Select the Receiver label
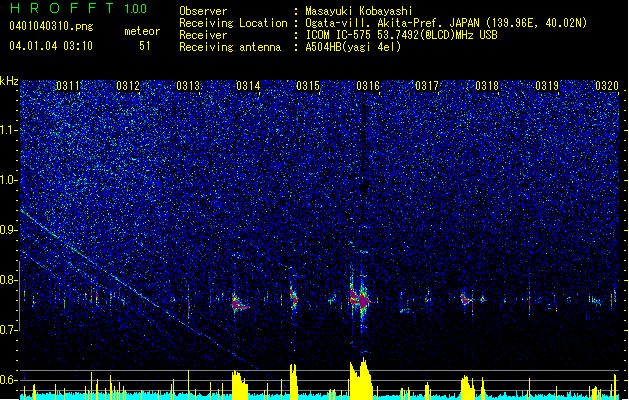Image resolution: width=629 pixels, height=400 pixels. coord(203,35)
